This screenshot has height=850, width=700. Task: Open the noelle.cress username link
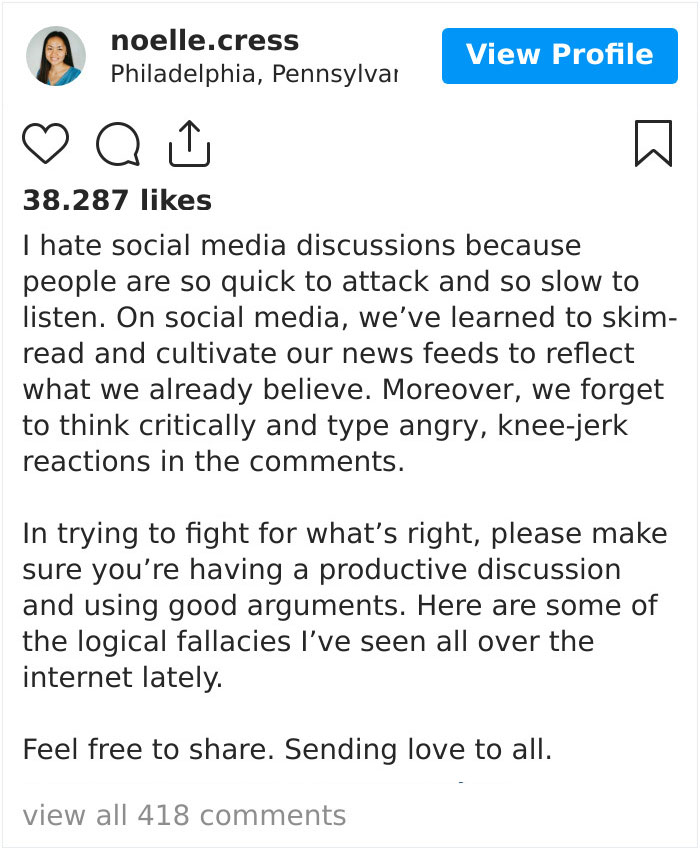click(x=205, y=41)
